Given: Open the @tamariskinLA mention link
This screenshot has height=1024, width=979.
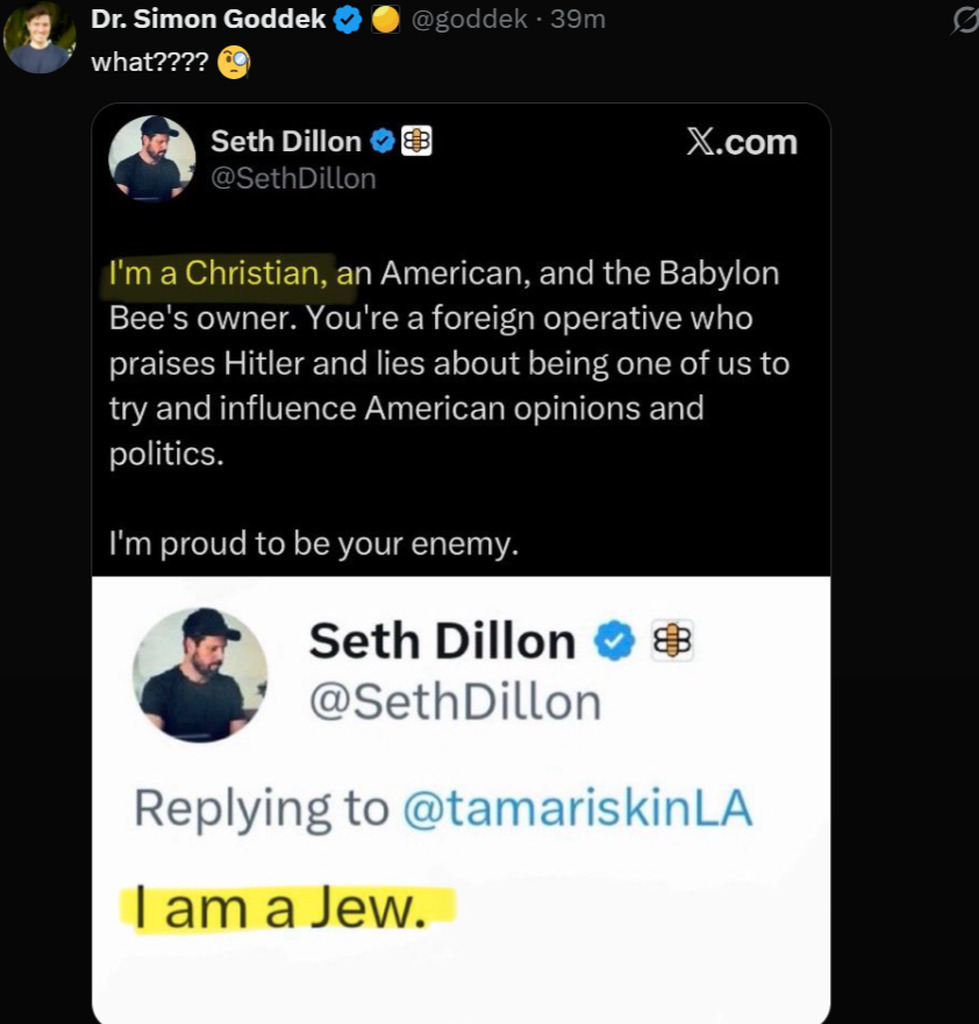Looking at the screenshot, I should click(576, 808).
